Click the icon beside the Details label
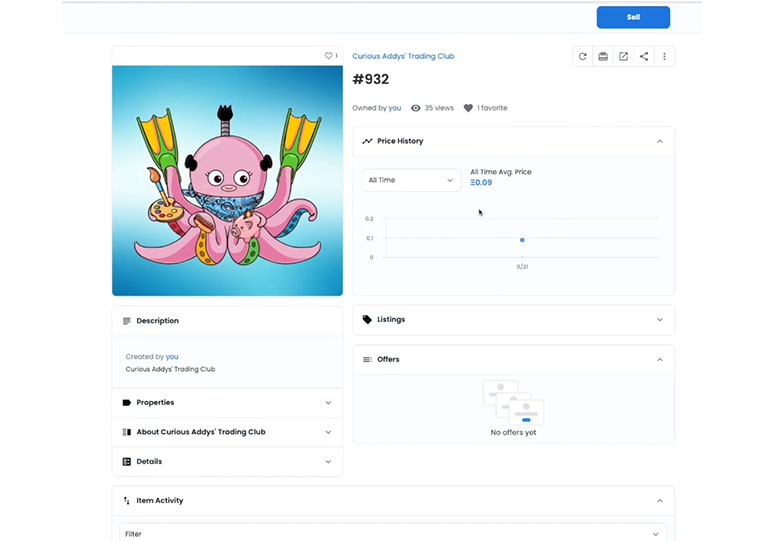This screenshot has height=541, width=763. point(127,462)
